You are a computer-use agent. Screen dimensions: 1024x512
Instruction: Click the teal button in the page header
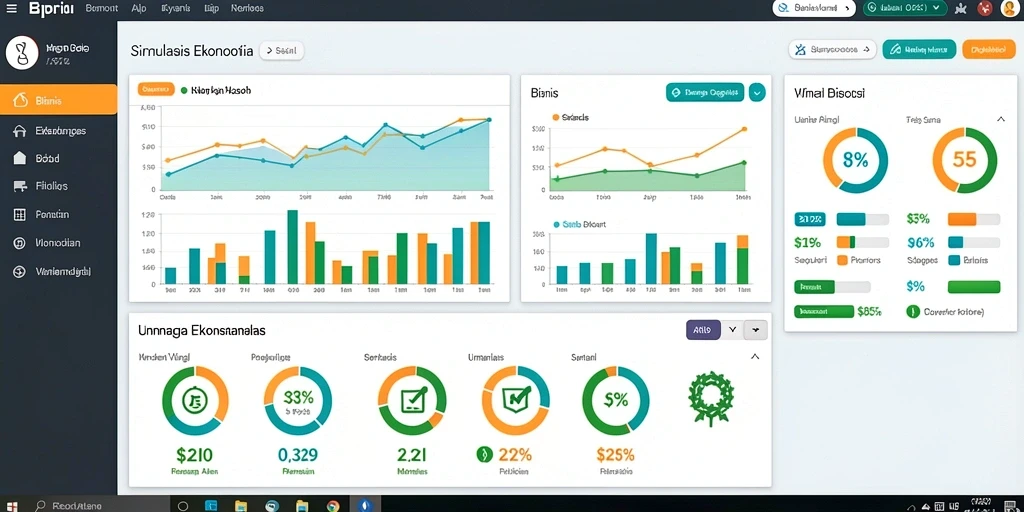pos(919,50)
